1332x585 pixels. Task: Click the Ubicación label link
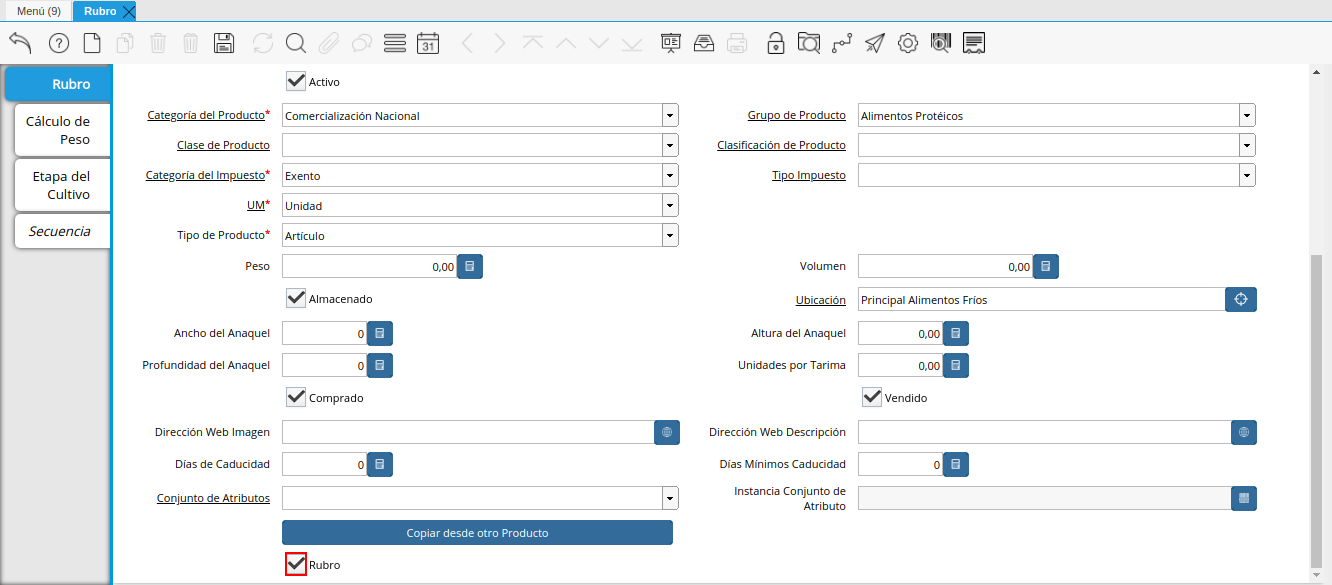click(x=820, y=300)
